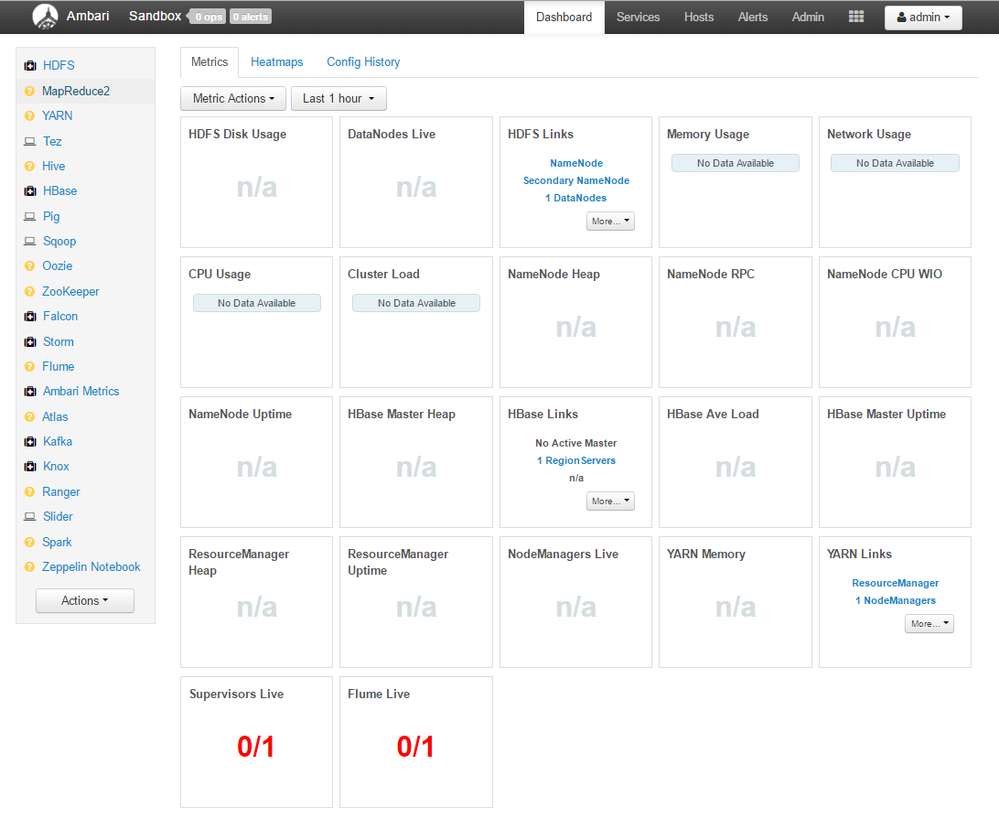999x820 pixels.
Task: Open the ResourceManager link in YARN Links
Action: pyautogui.click(x=895, y=583)
